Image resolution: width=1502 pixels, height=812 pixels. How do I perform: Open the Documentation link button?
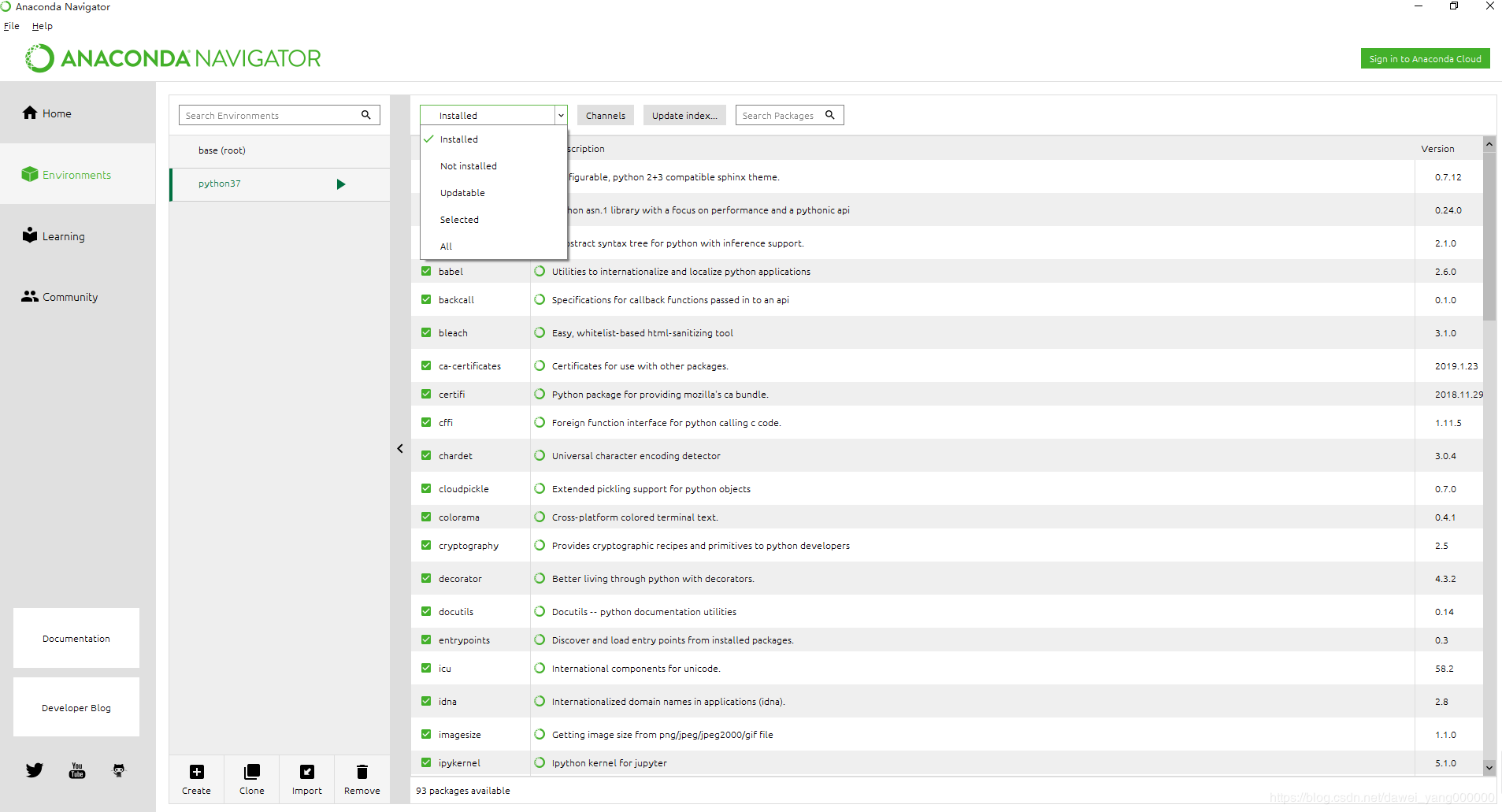point(76,639)
